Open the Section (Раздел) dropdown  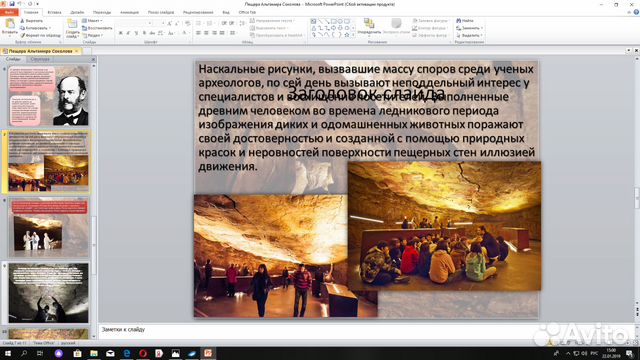pos(92,35)
